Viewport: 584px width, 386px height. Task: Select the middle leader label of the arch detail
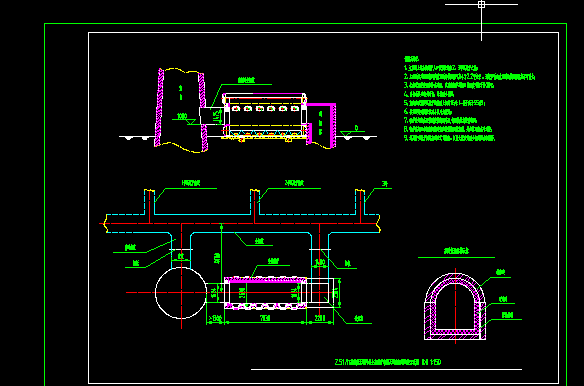(504, 299)
